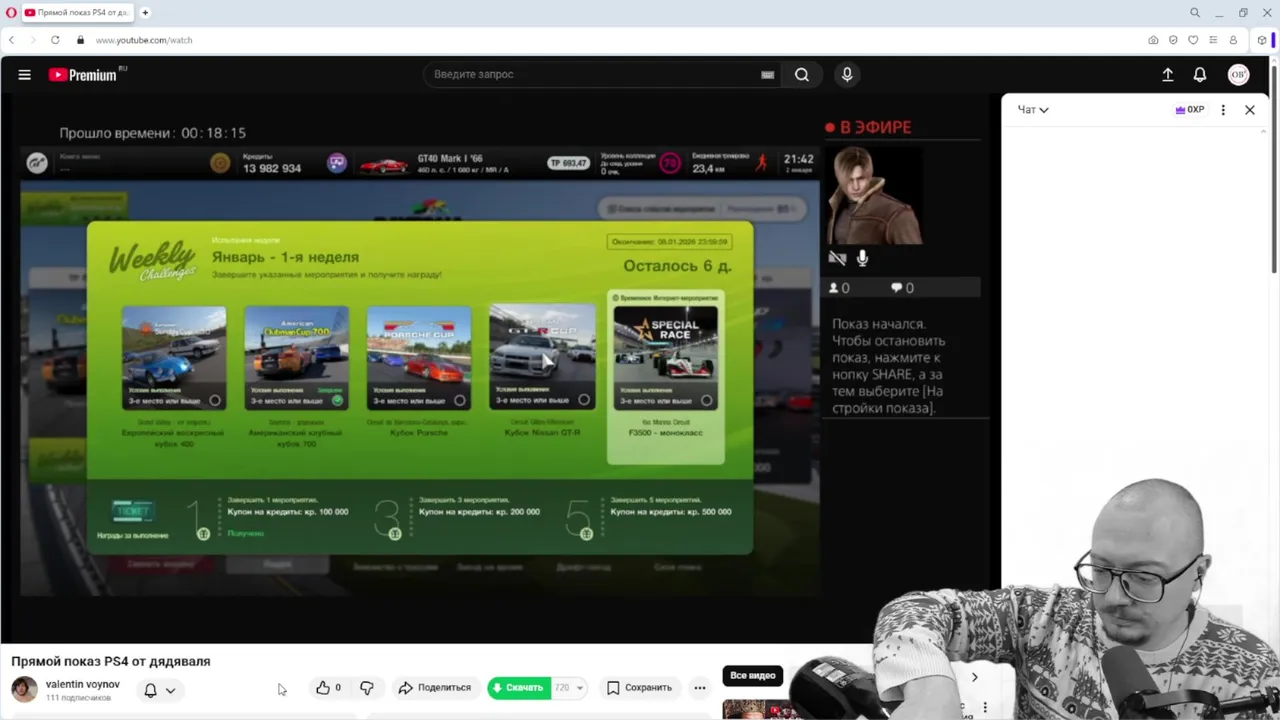Open the YouTube notifications bell

[1200, 74]
